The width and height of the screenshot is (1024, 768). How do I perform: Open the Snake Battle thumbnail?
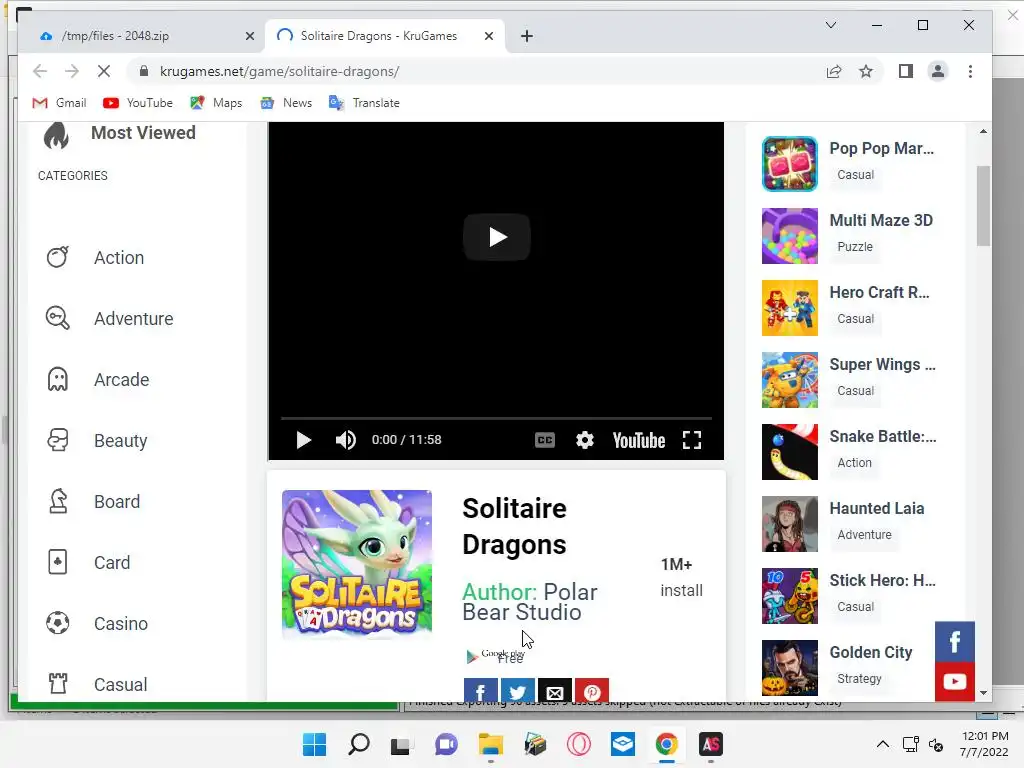tap(790, 452)
